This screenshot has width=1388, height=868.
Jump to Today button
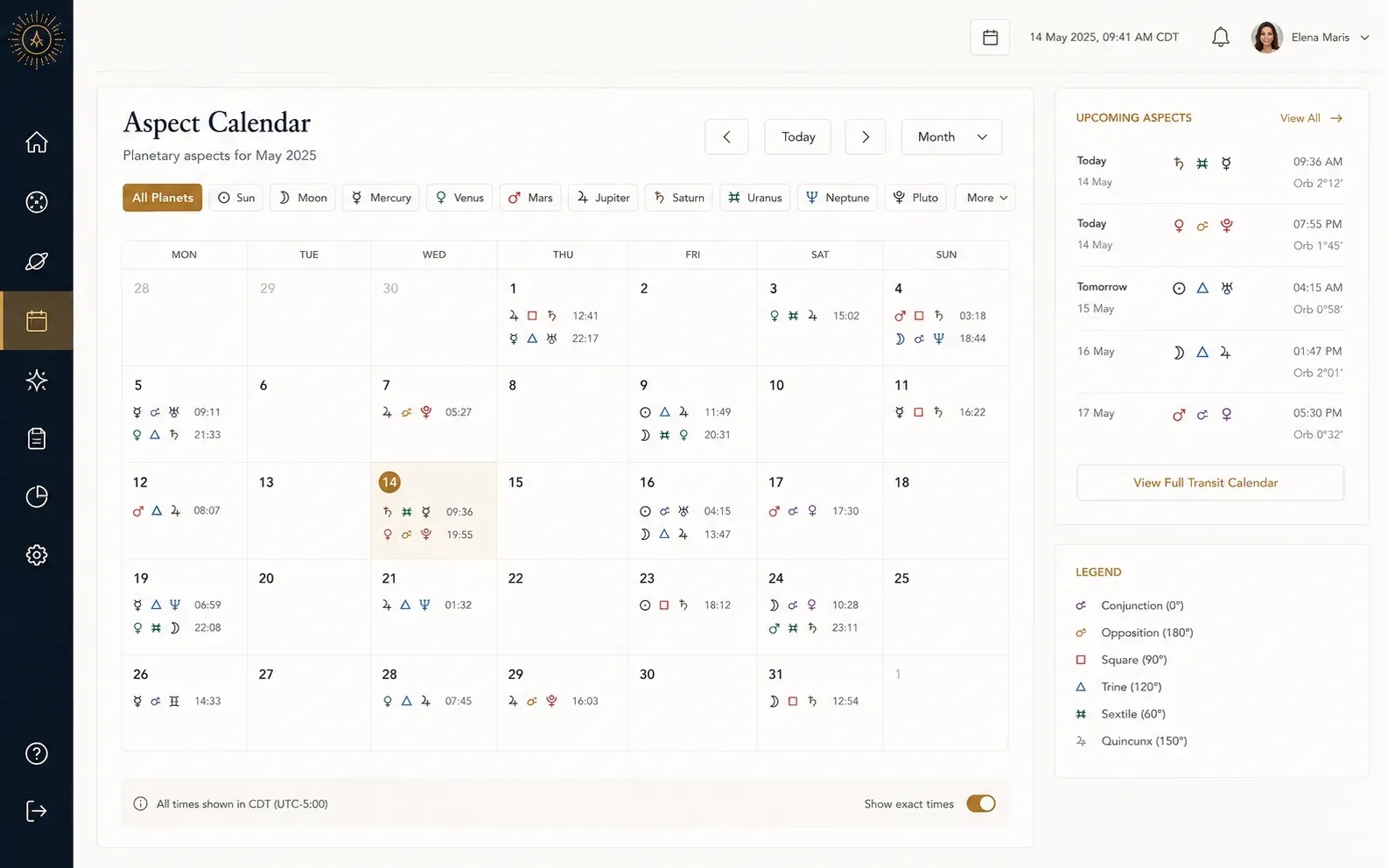[798, 137]
